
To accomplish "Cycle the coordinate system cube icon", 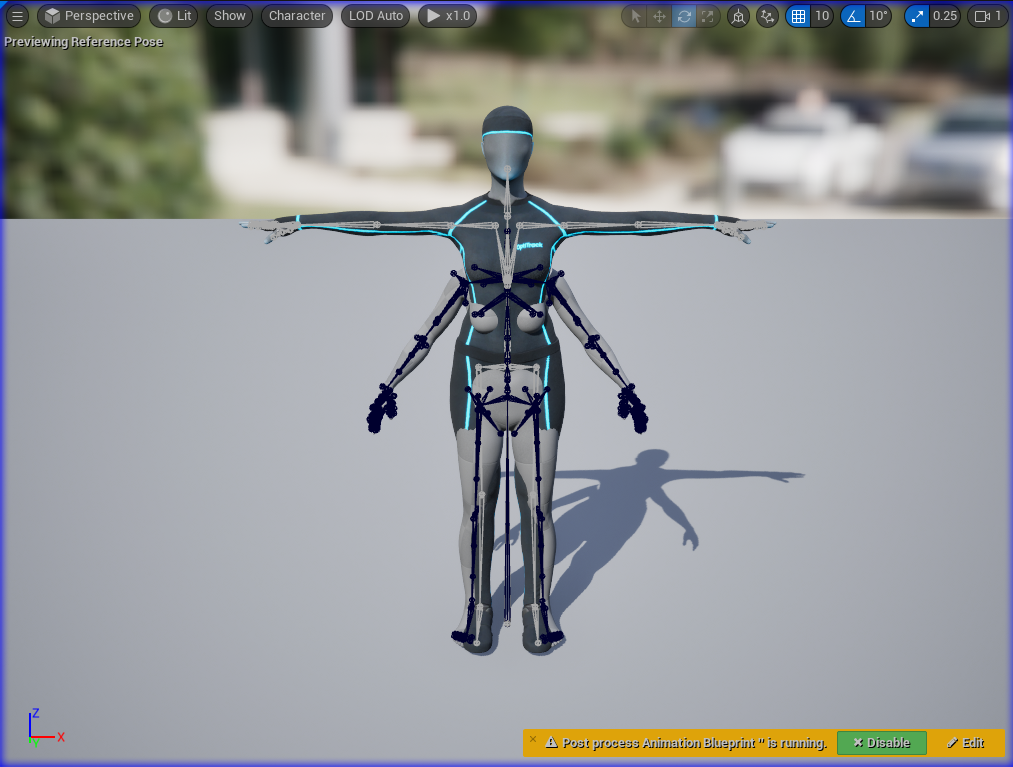I will coord(738,16).
